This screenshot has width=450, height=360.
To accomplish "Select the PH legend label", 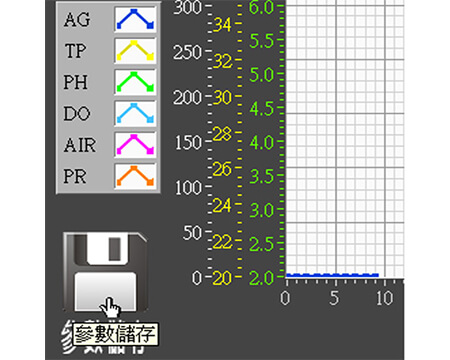I will click(x=76, y=82).
